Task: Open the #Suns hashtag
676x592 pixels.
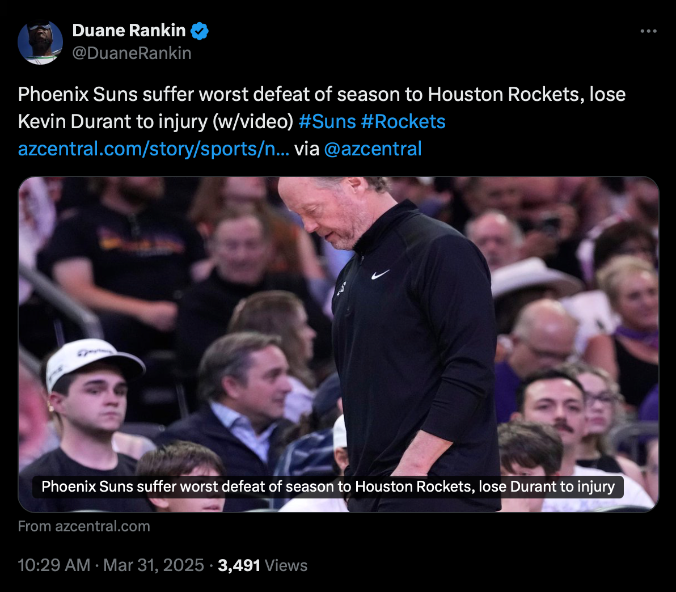Action: click(327, 122)
